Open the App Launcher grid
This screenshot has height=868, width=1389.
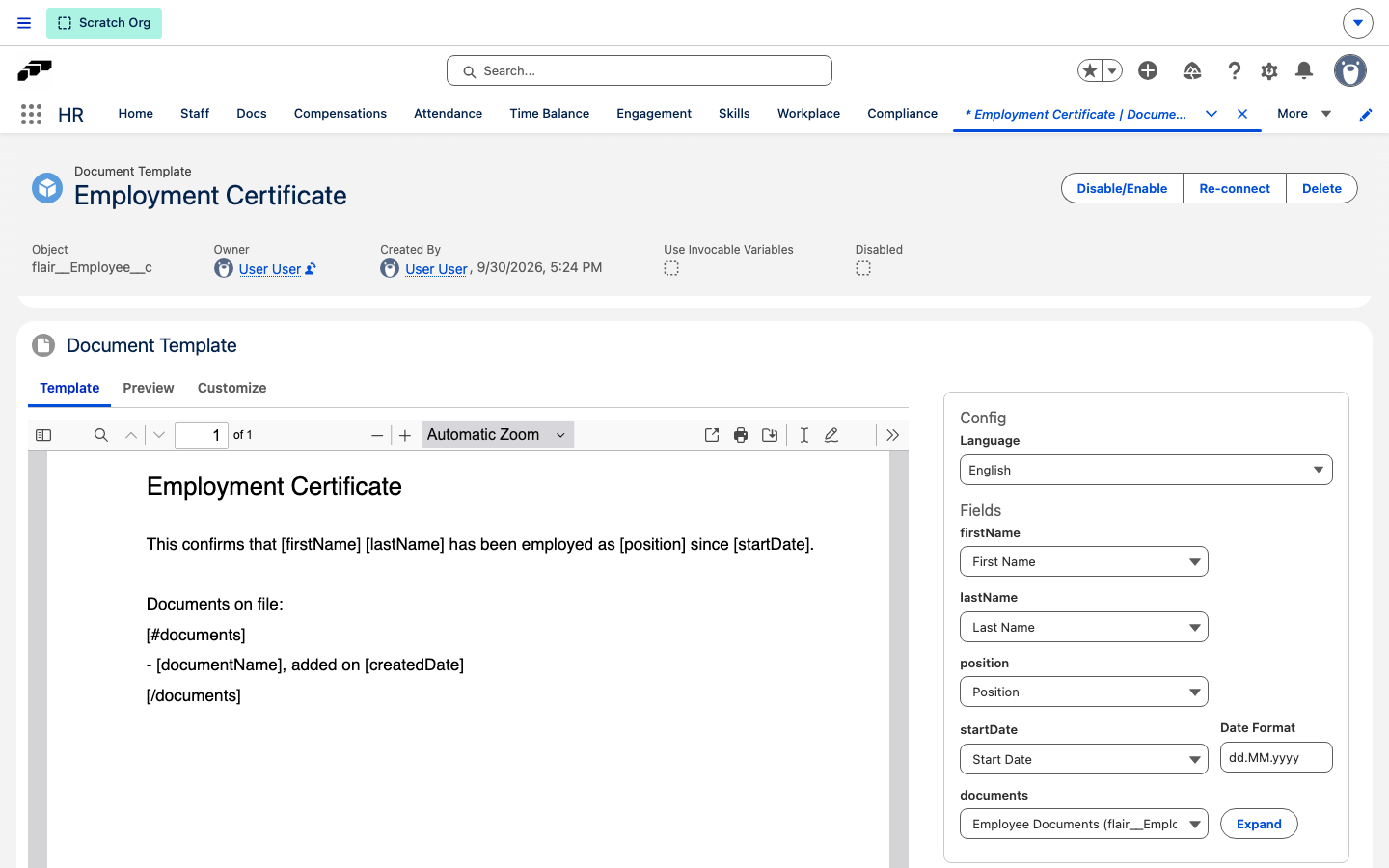tap(31, 114)
